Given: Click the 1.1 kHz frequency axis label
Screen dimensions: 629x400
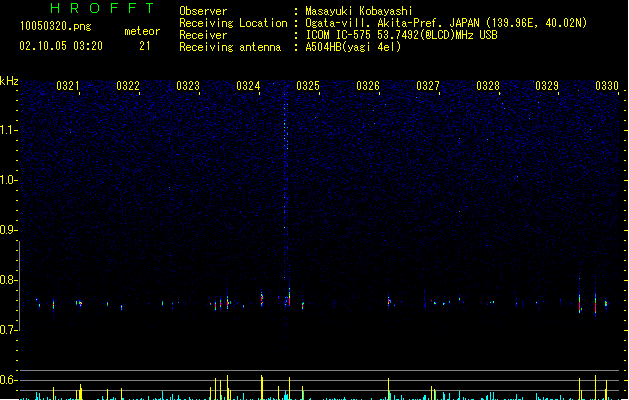Looking at the screenshot, I should tap(8, 130).
